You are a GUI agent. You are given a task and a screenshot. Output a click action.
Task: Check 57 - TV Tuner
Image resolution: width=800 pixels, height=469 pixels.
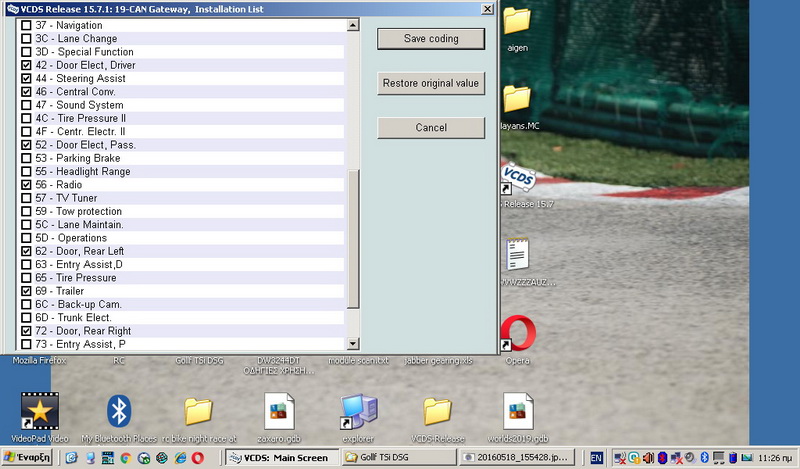coord(26,198)
